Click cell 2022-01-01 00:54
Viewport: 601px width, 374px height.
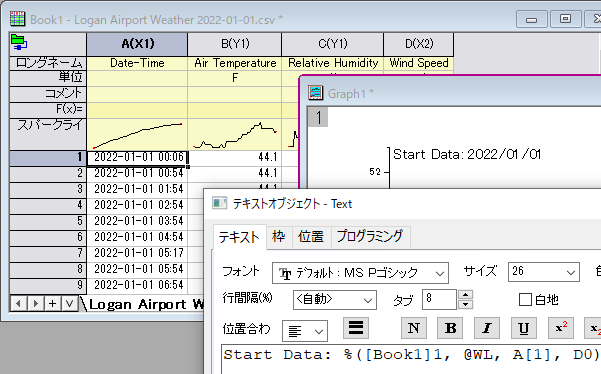[x=137, y=173]
